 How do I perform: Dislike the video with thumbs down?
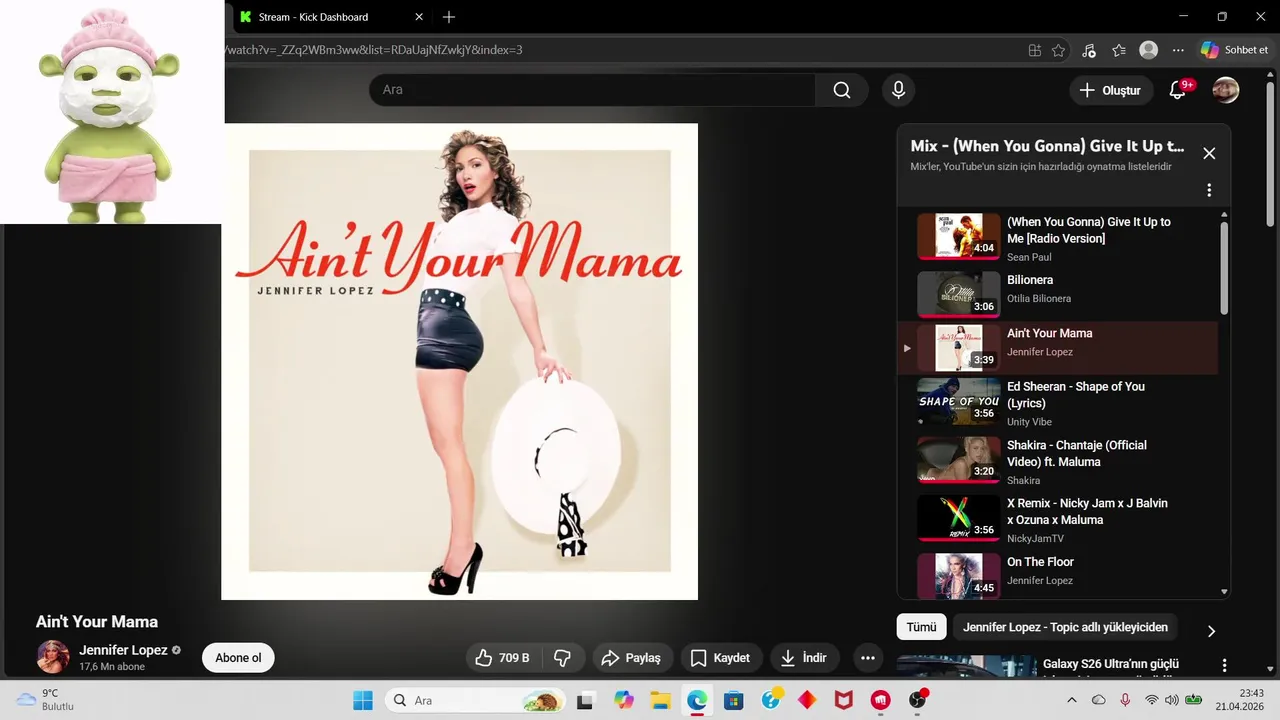563,658
